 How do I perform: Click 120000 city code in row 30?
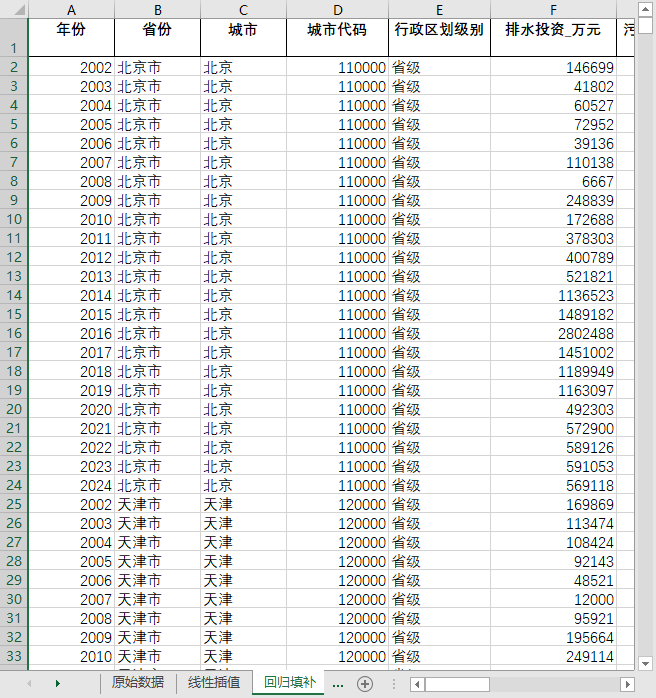(337, 599)
